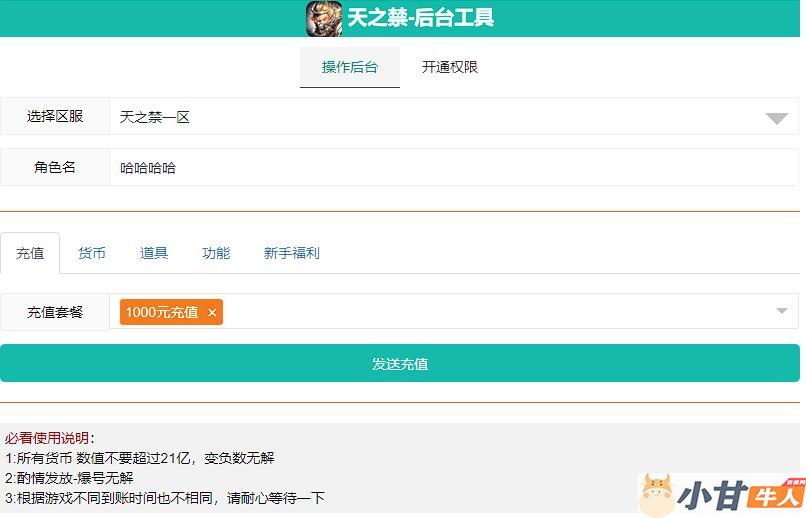Click the 必看使用说明 heading text

pos(49,438)
